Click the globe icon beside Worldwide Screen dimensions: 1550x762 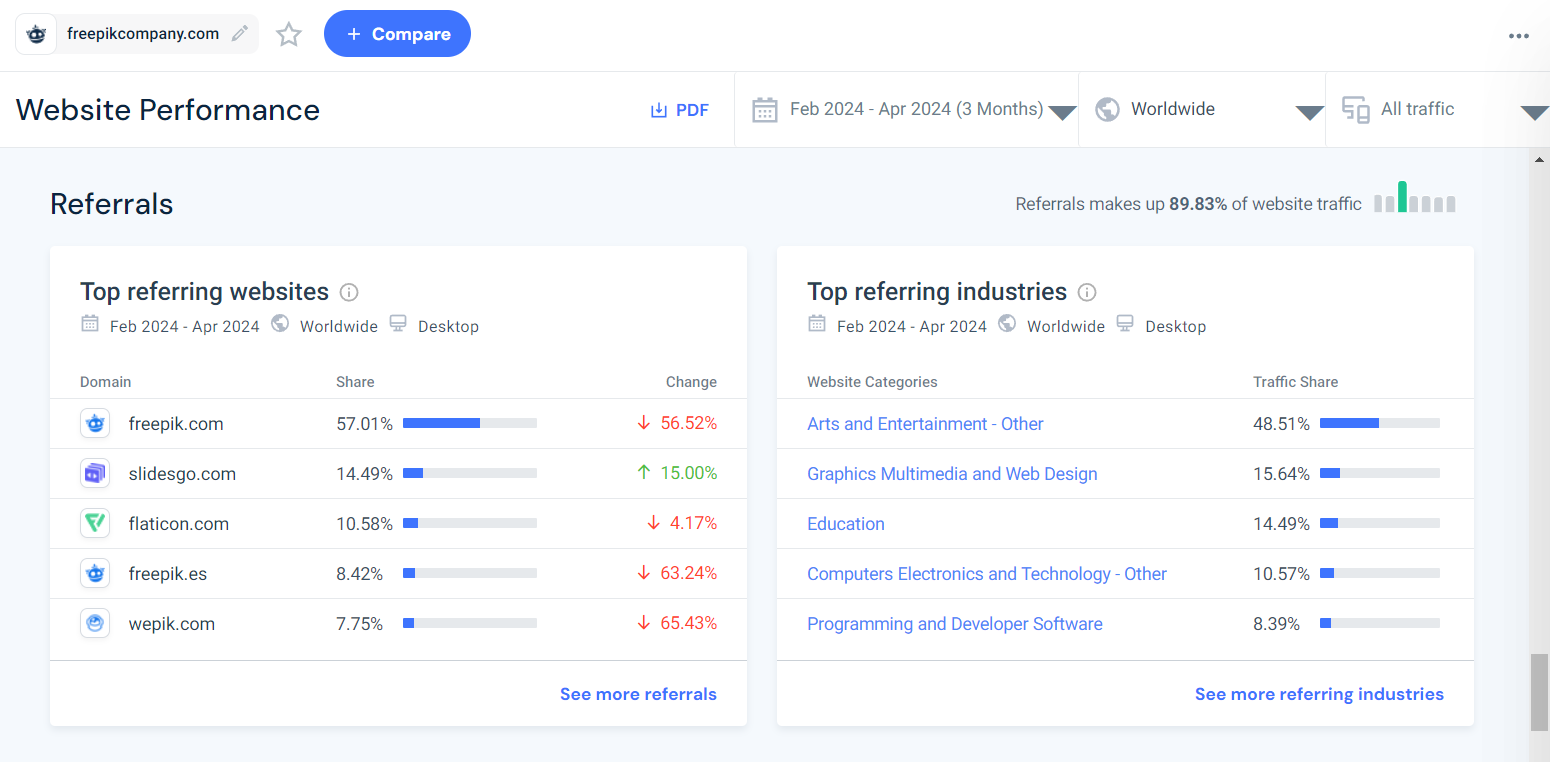click(1107, 109)
